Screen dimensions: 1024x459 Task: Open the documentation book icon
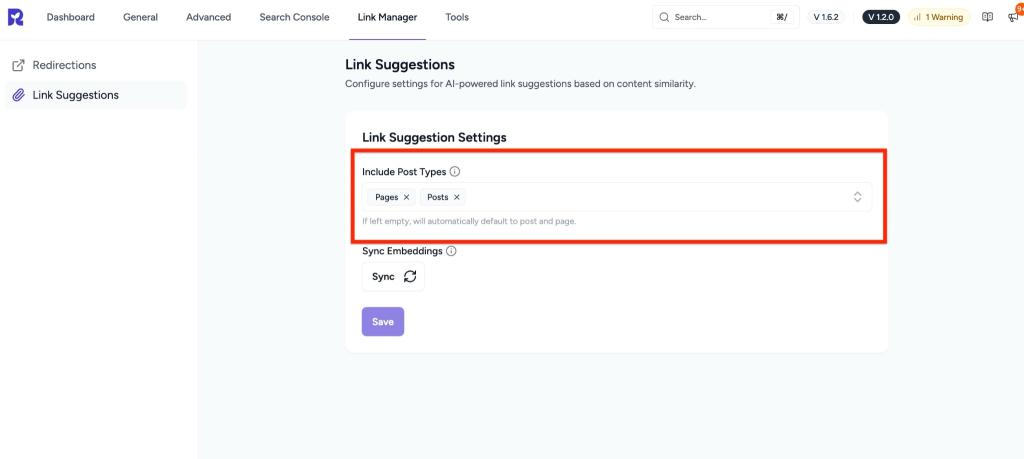coord(987,17)
